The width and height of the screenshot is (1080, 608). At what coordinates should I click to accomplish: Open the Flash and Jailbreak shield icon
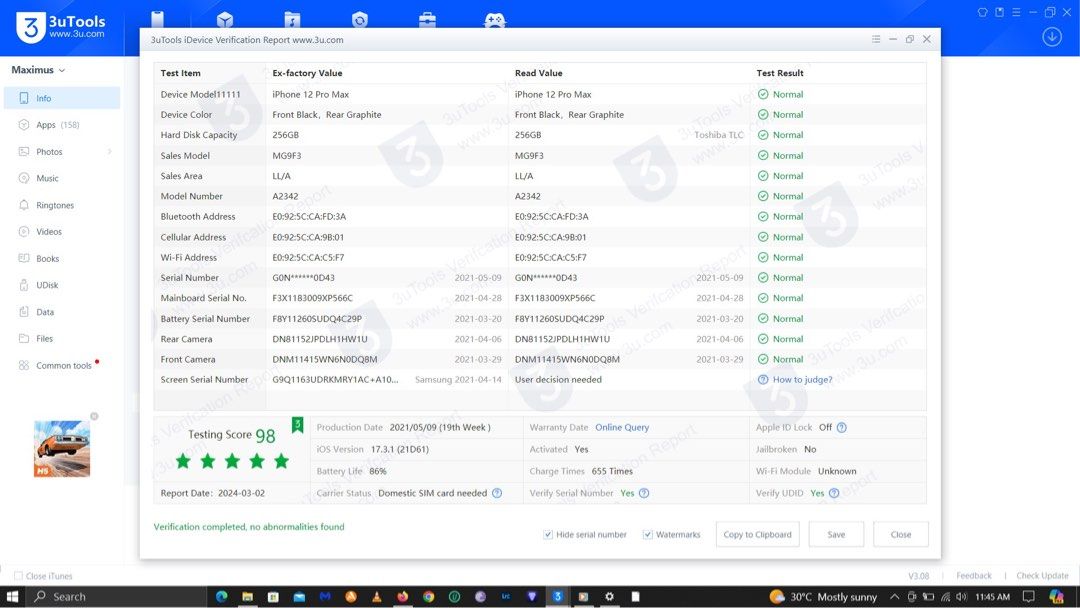tap(360, 20)
